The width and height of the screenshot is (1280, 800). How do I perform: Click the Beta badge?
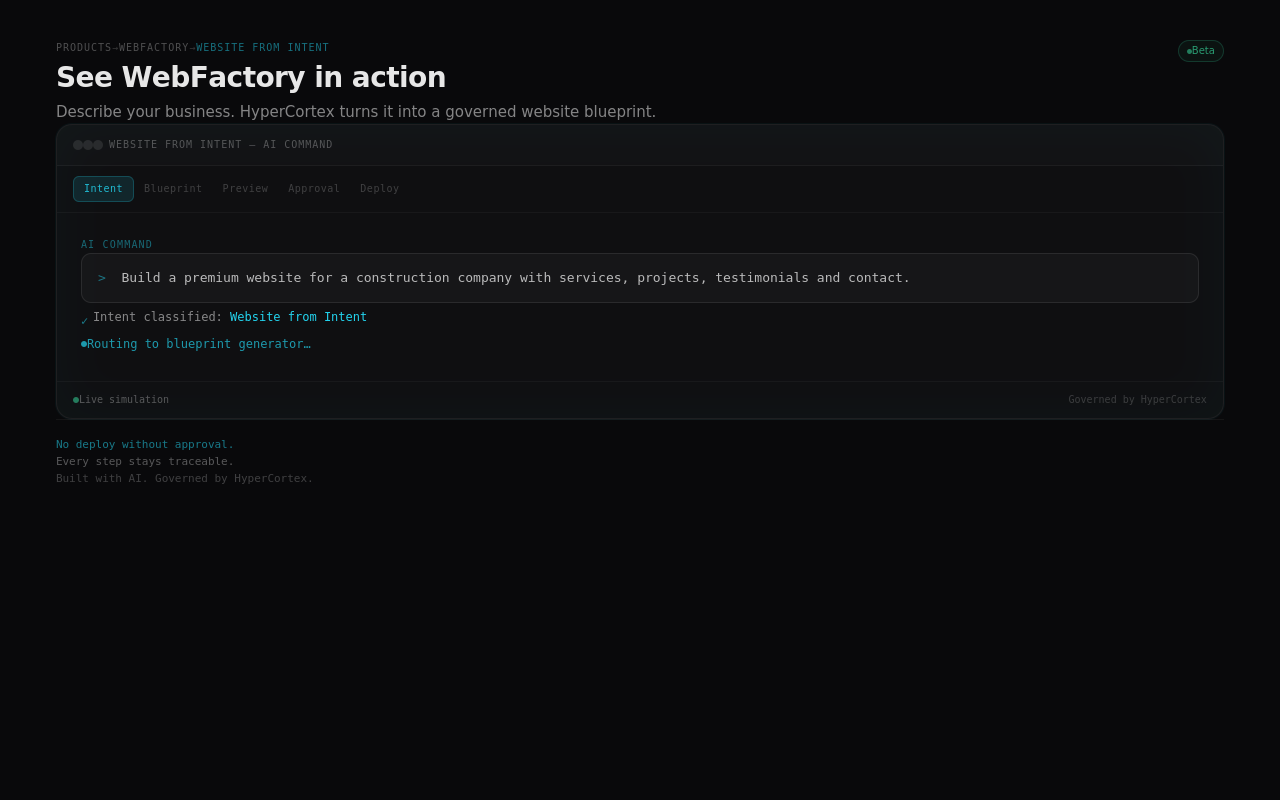tap(1200, 51)
